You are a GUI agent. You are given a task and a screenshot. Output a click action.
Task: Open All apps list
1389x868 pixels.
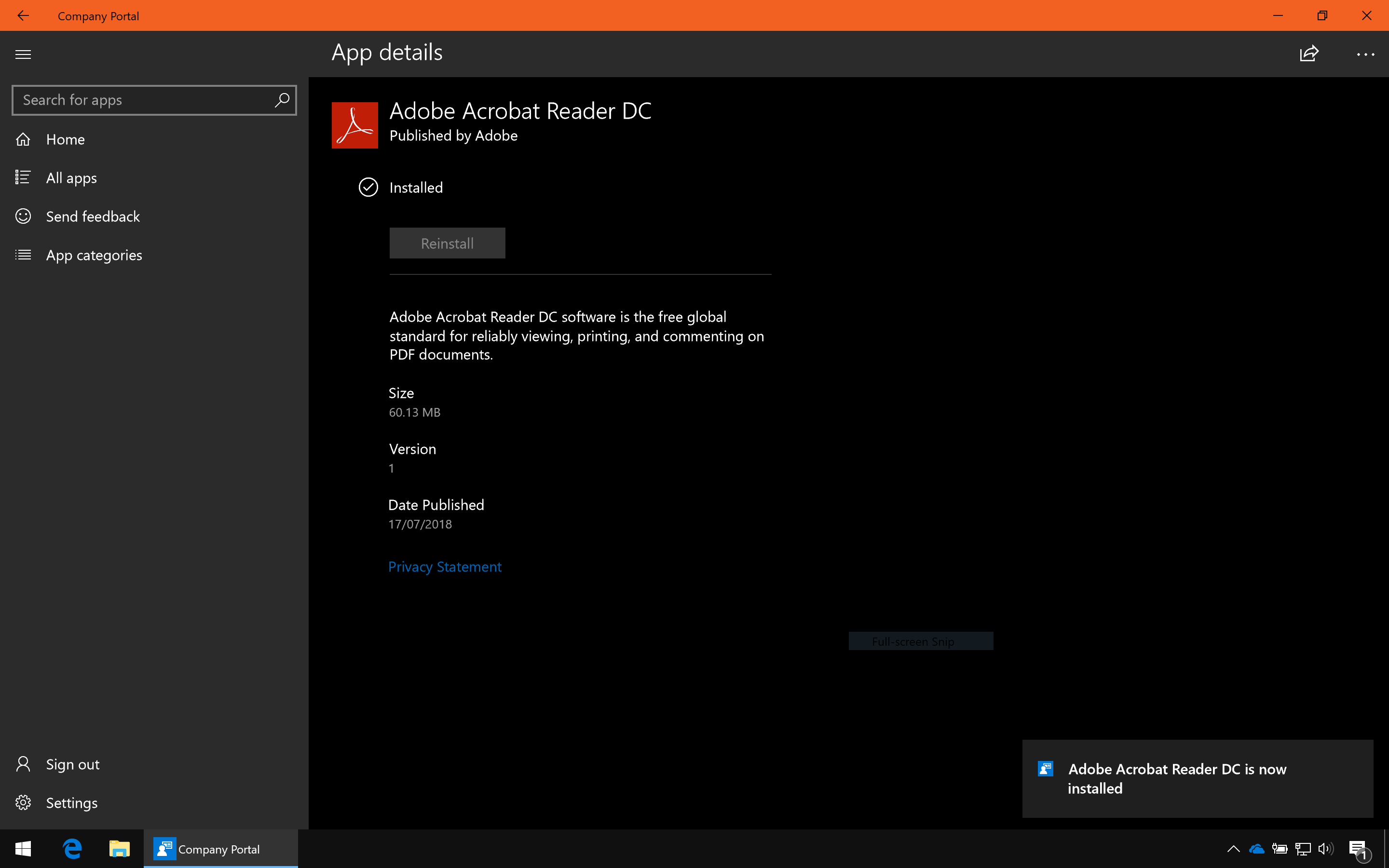154,178
